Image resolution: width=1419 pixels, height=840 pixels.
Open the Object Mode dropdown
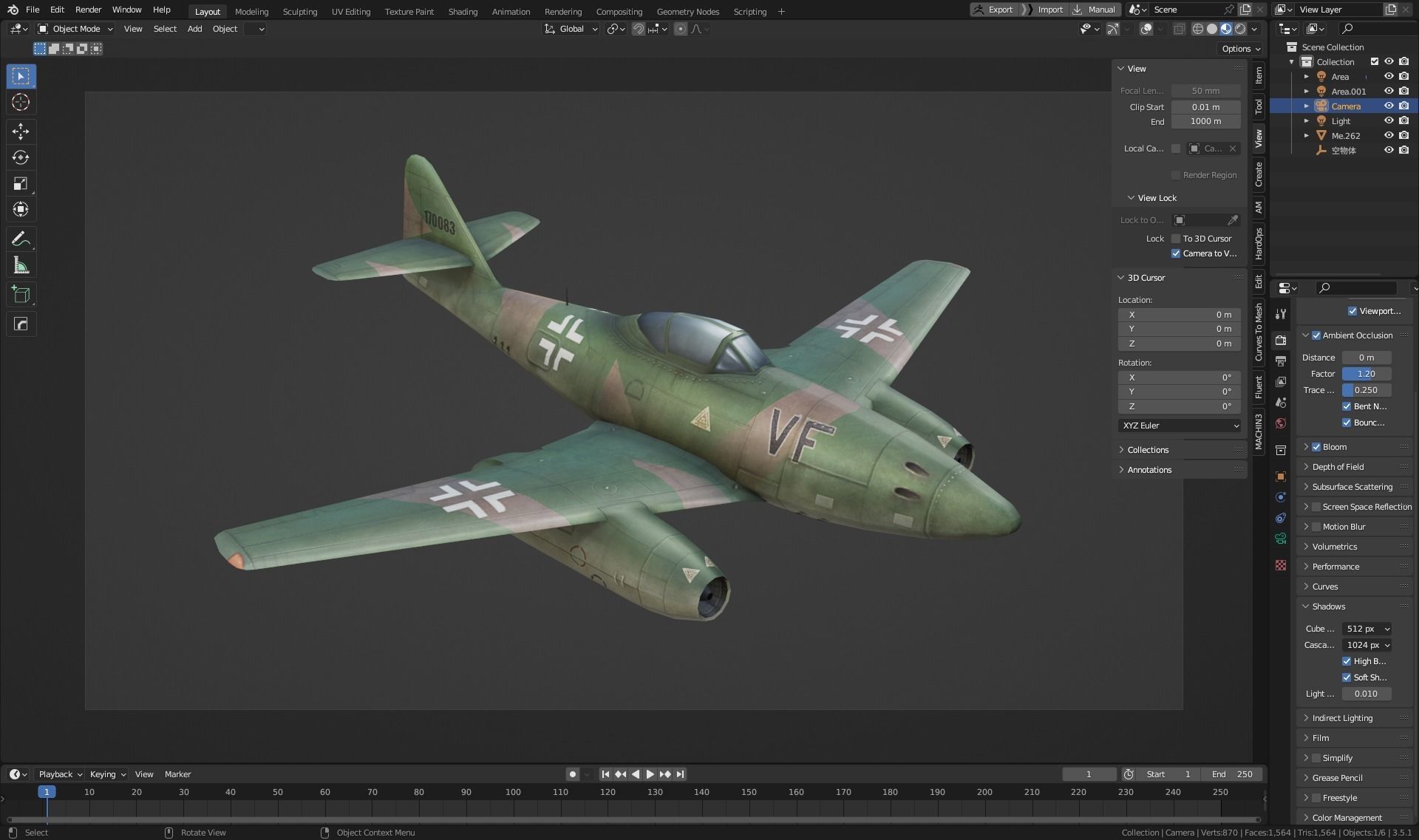click(75, 29)
